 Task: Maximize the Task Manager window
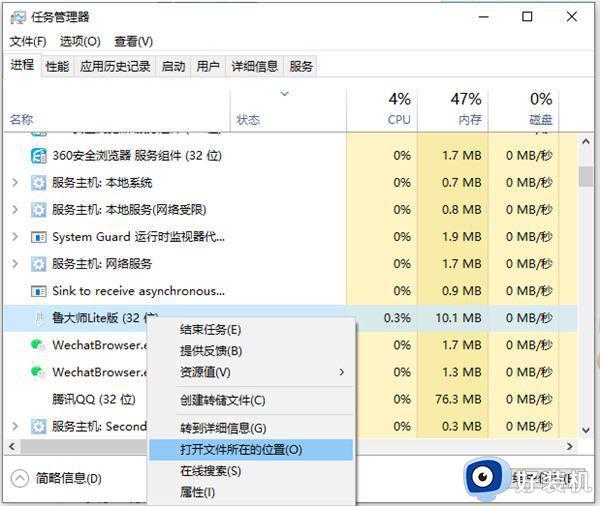[x=527, y=16]
